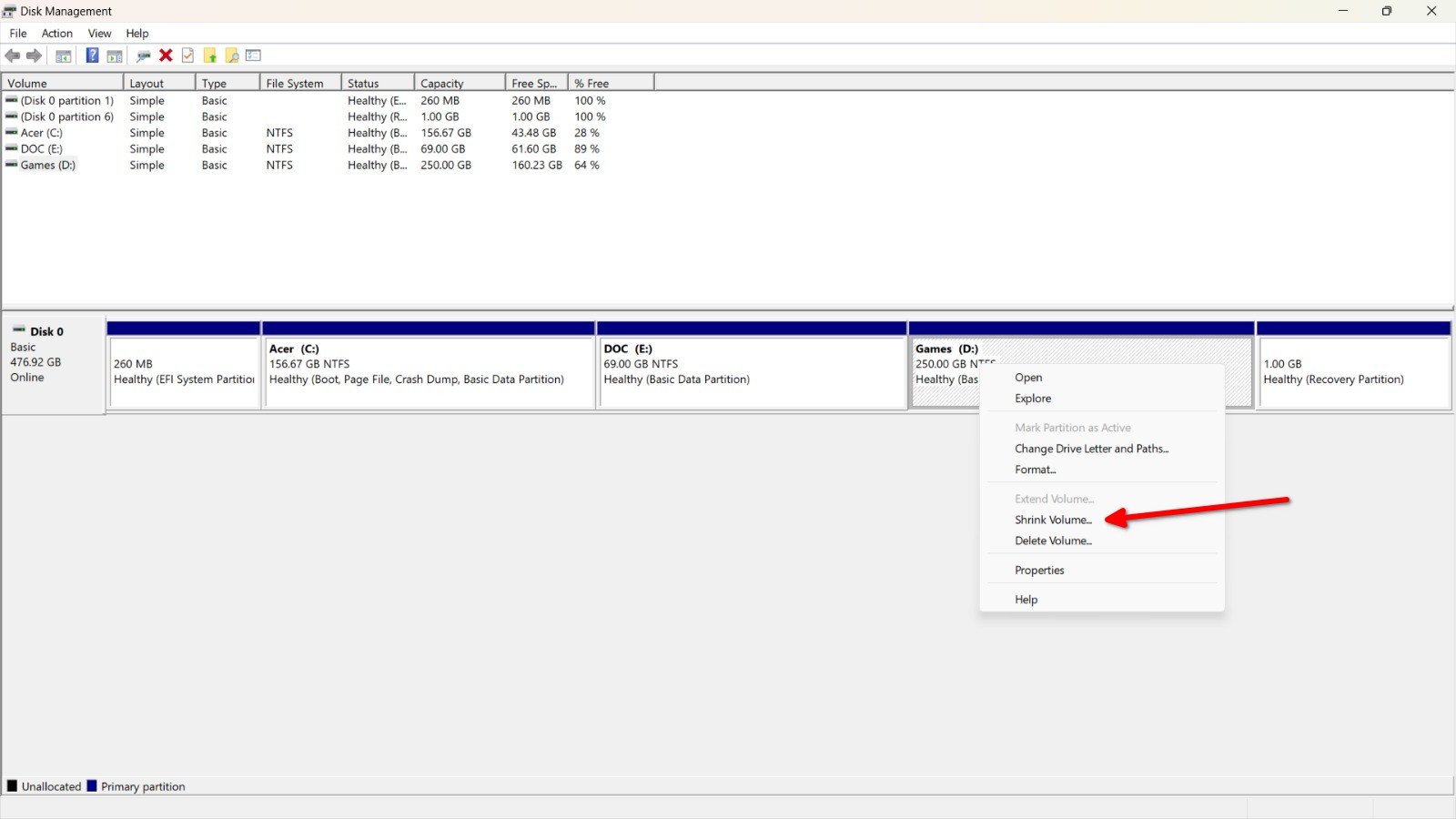Image resolution: width=1456 pixels, height=819 pixels.
Task: Click the connect drive toolbar icon
Action: pyautogui.click(x=143, y=56)
